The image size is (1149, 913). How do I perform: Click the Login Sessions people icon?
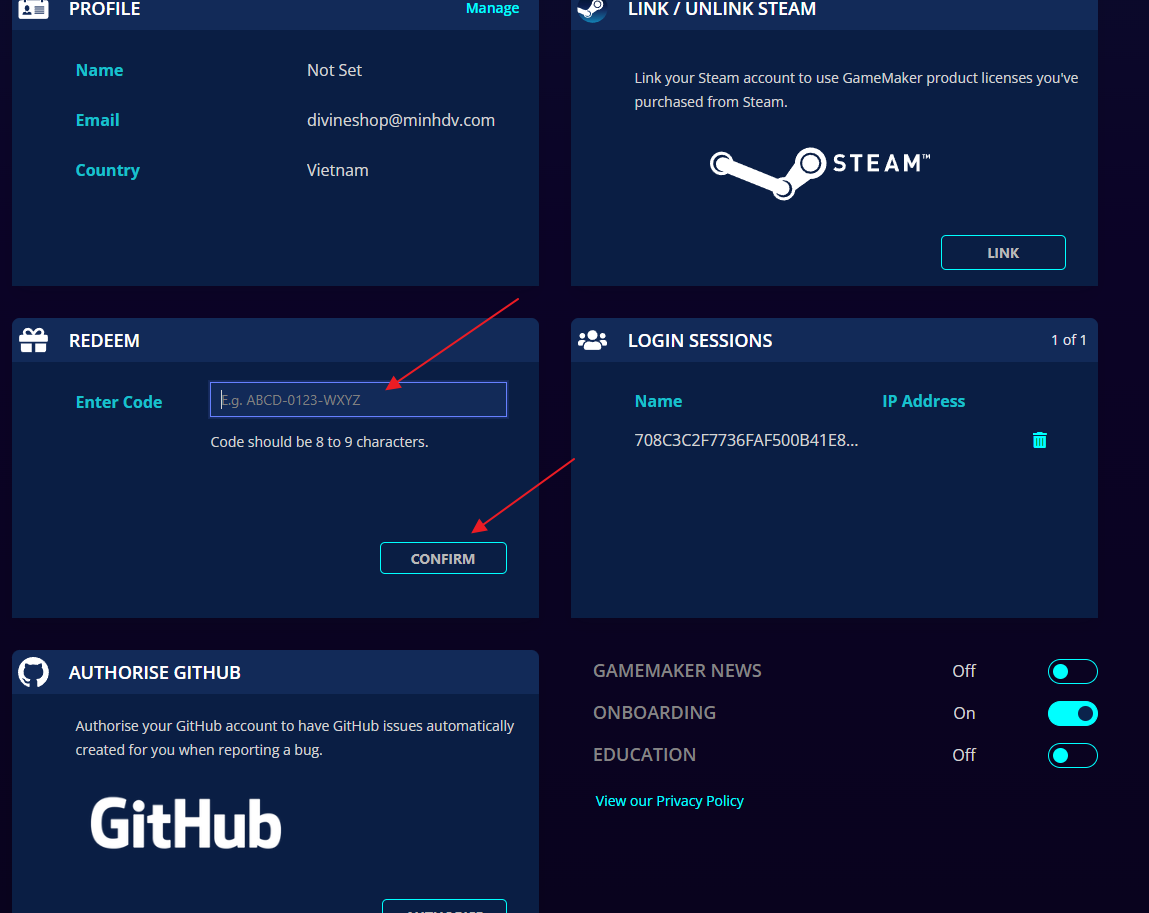tap(593, 340)
